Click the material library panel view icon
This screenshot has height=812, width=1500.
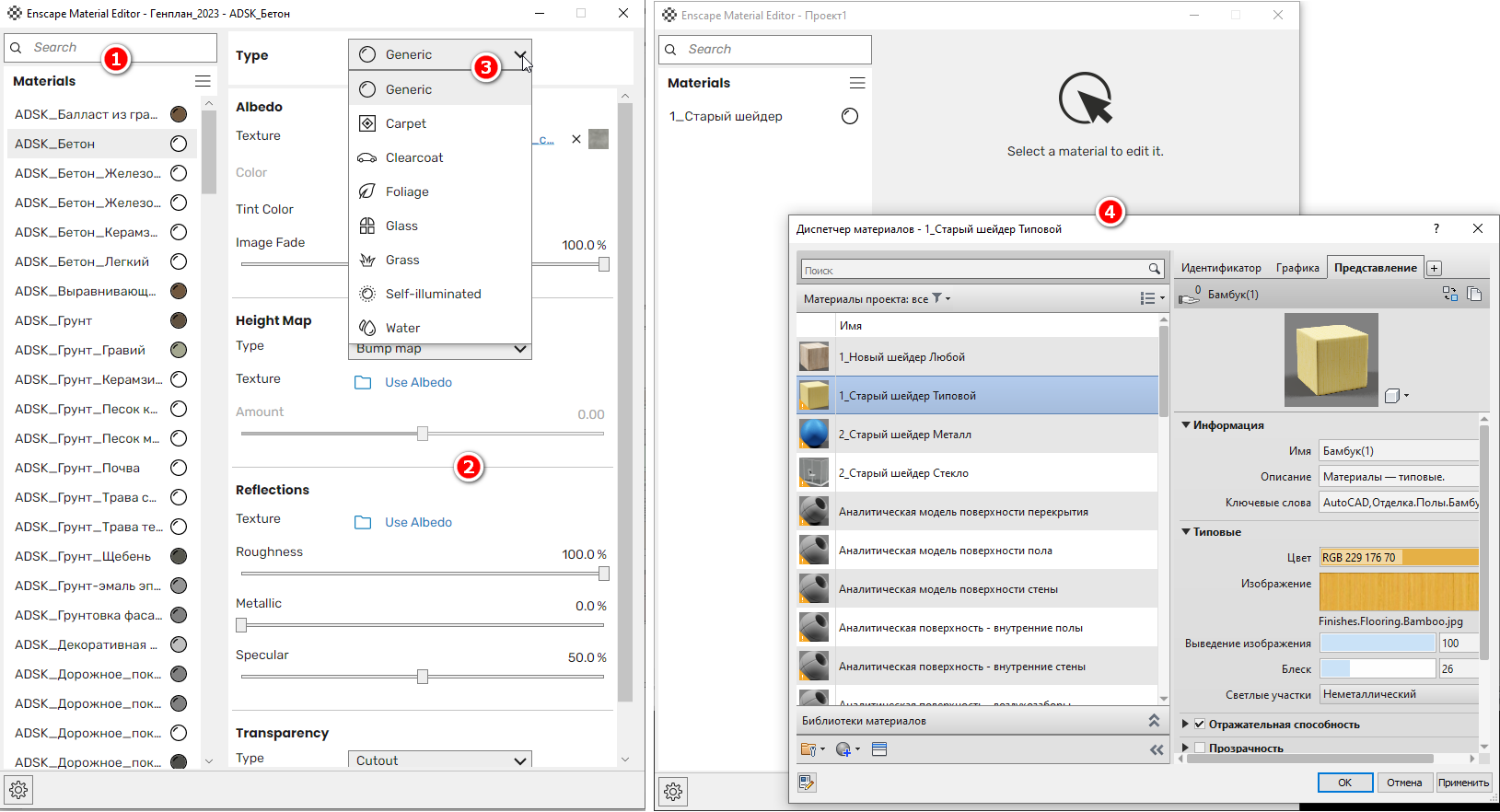879,749
